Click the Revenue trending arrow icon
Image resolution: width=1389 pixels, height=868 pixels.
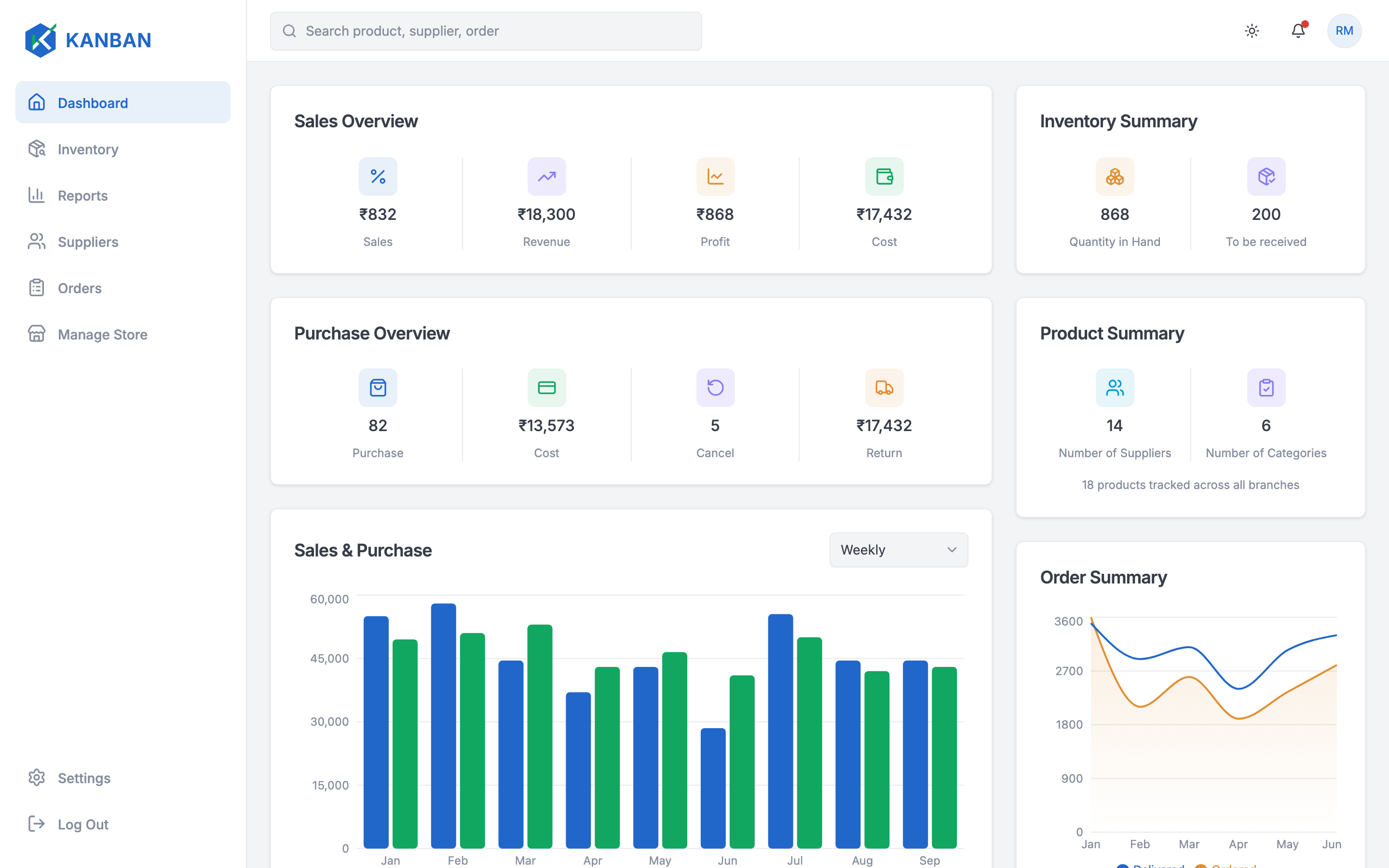pyautogui.click(x=546, y=176)
